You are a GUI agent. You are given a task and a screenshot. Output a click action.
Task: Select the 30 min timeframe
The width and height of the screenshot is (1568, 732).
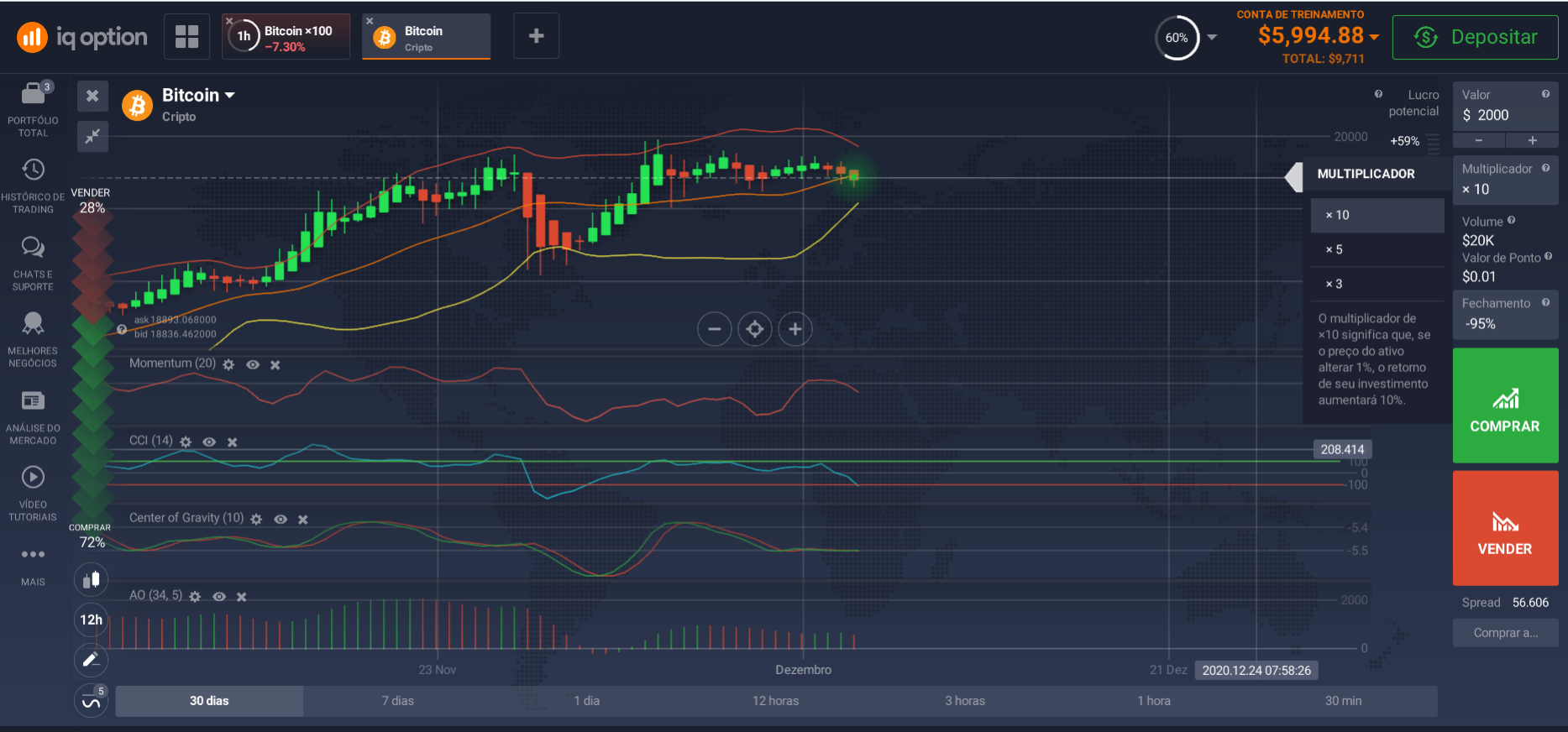click(x=1344, y=701)
